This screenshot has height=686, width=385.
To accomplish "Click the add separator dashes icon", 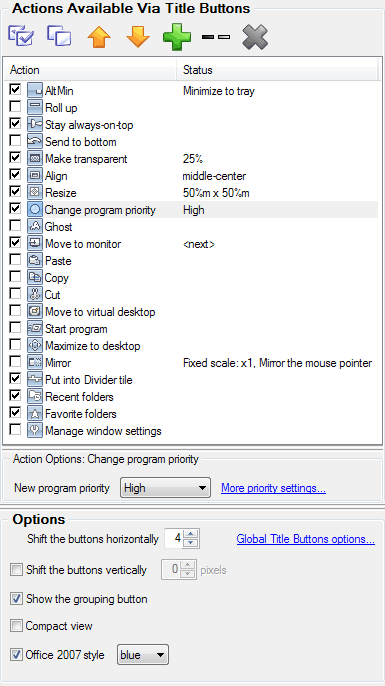I will tap(216, 37).
